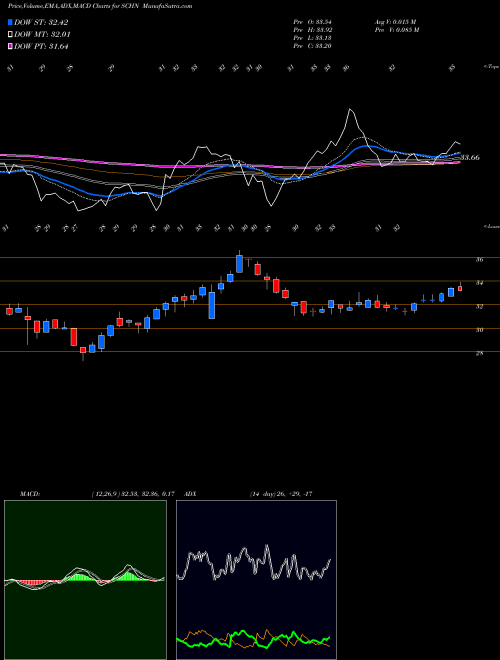Select the 'DOW PT: 31.64' legend text
The height and width of the screenshot is (660, 500).
(41, 46)
